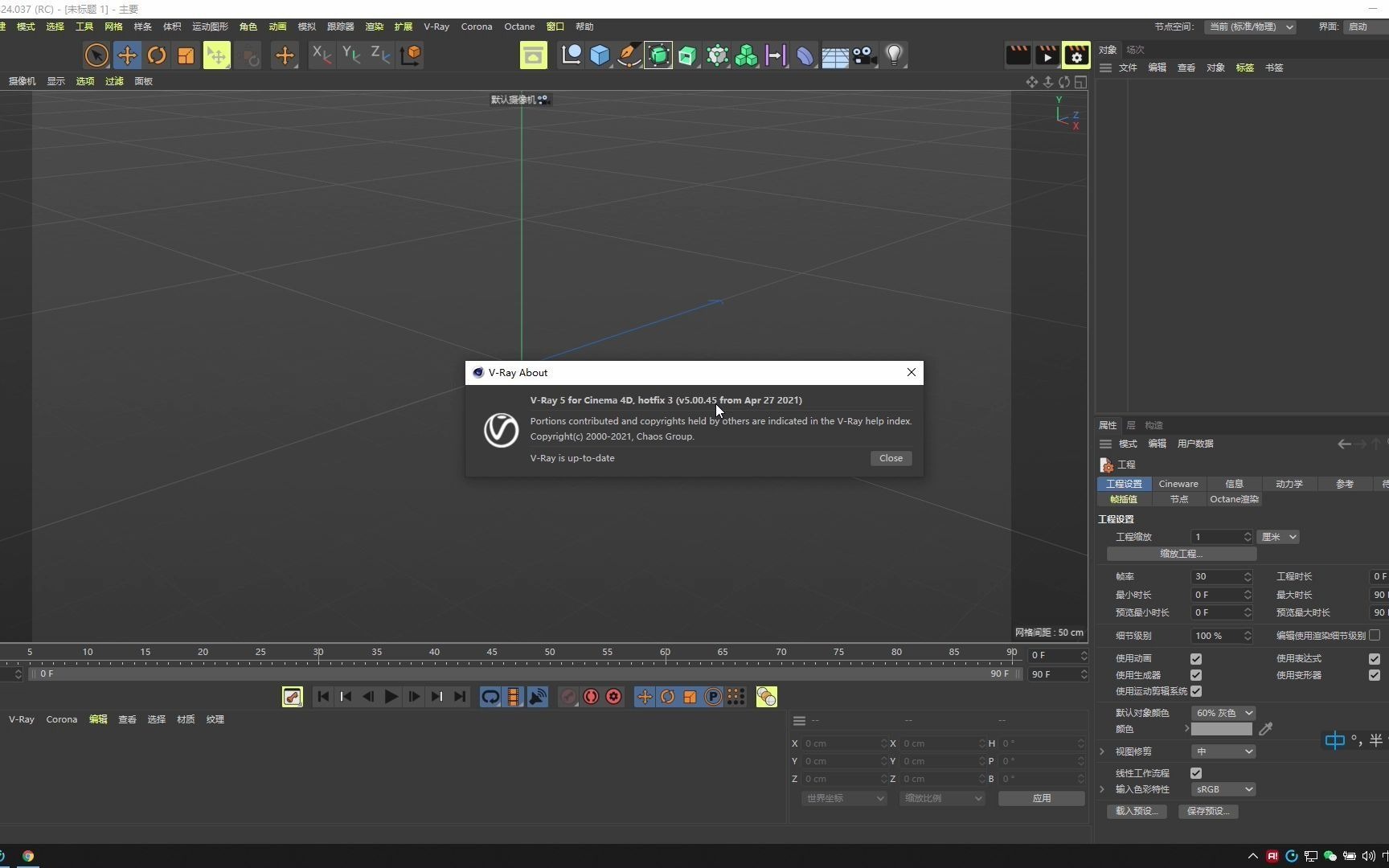Open the Spline pen tool
Screen dimensions: 1389x868
(629, 55)
